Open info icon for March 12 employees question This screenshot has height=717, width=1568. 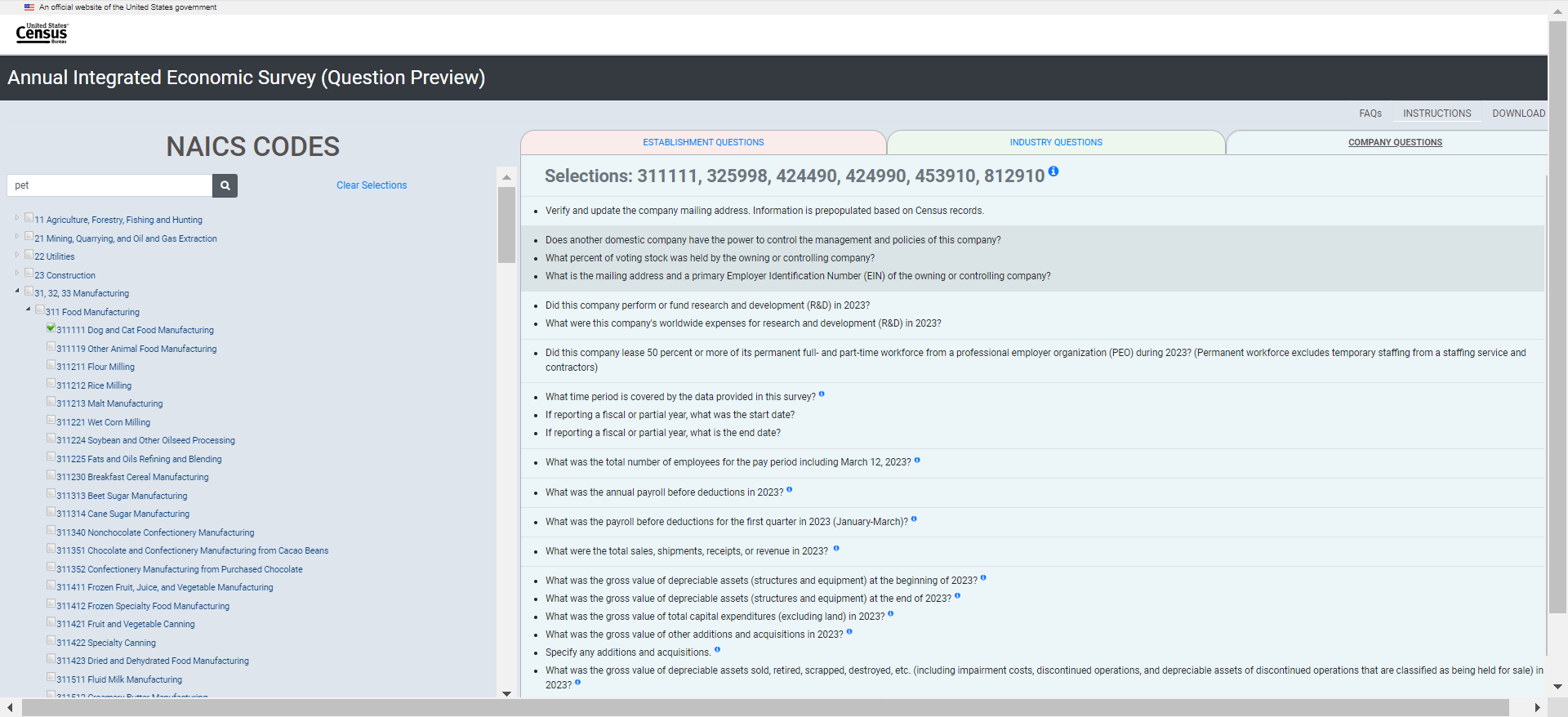(x=917, y=461)
